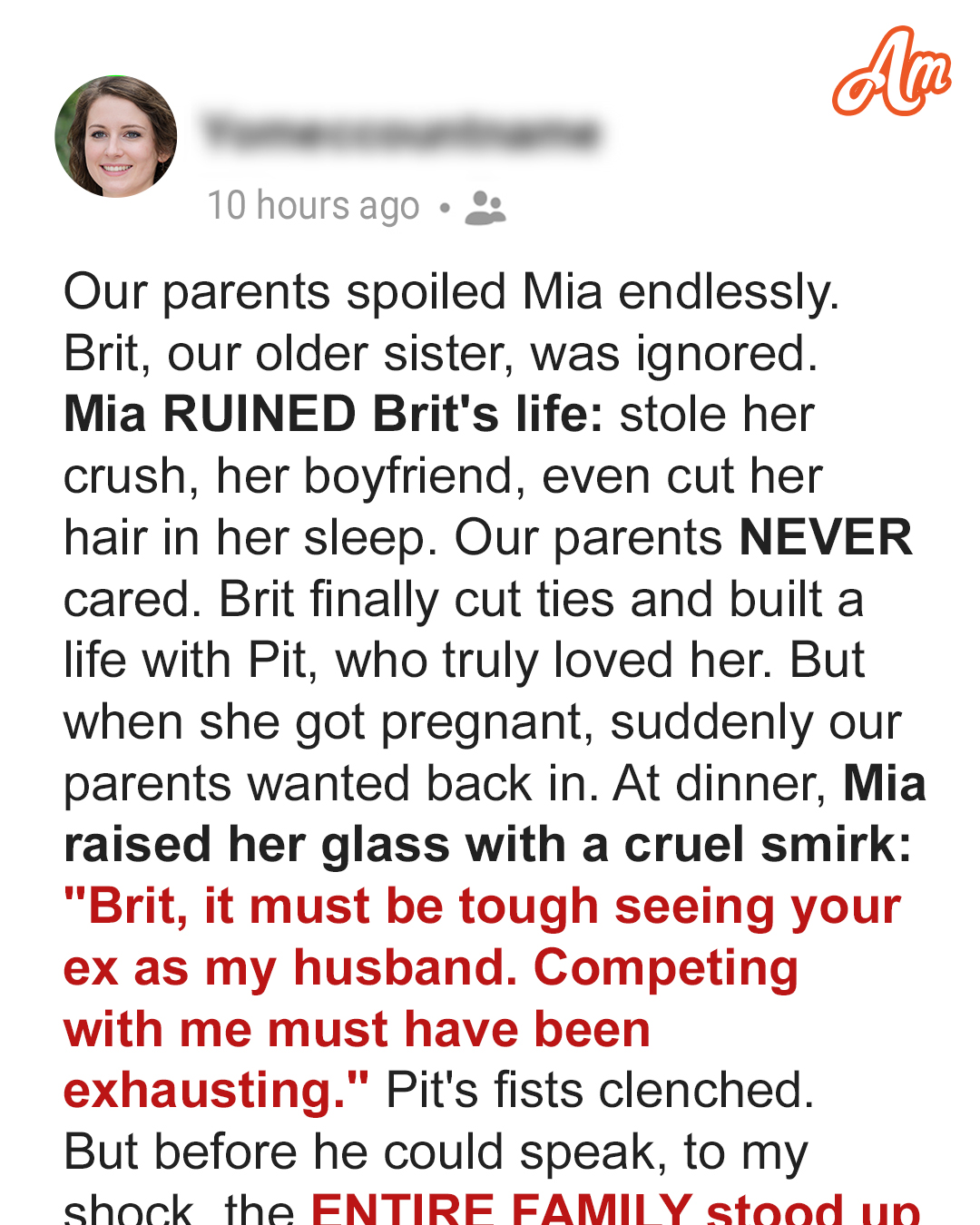Click line 'when she got pregnant, suddenly our'

click(483, 723)
